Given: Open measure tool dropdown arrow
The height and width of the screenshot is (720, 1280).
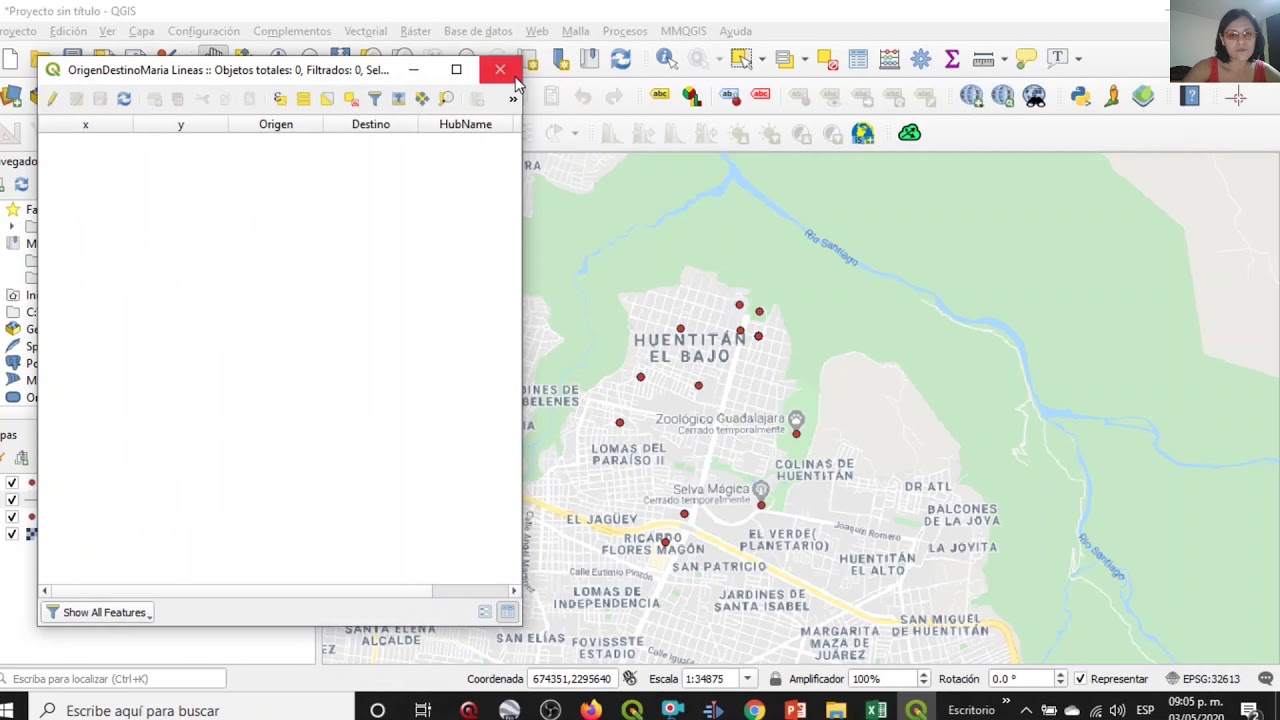Looking at the screenshot, I should [1004, 59].
